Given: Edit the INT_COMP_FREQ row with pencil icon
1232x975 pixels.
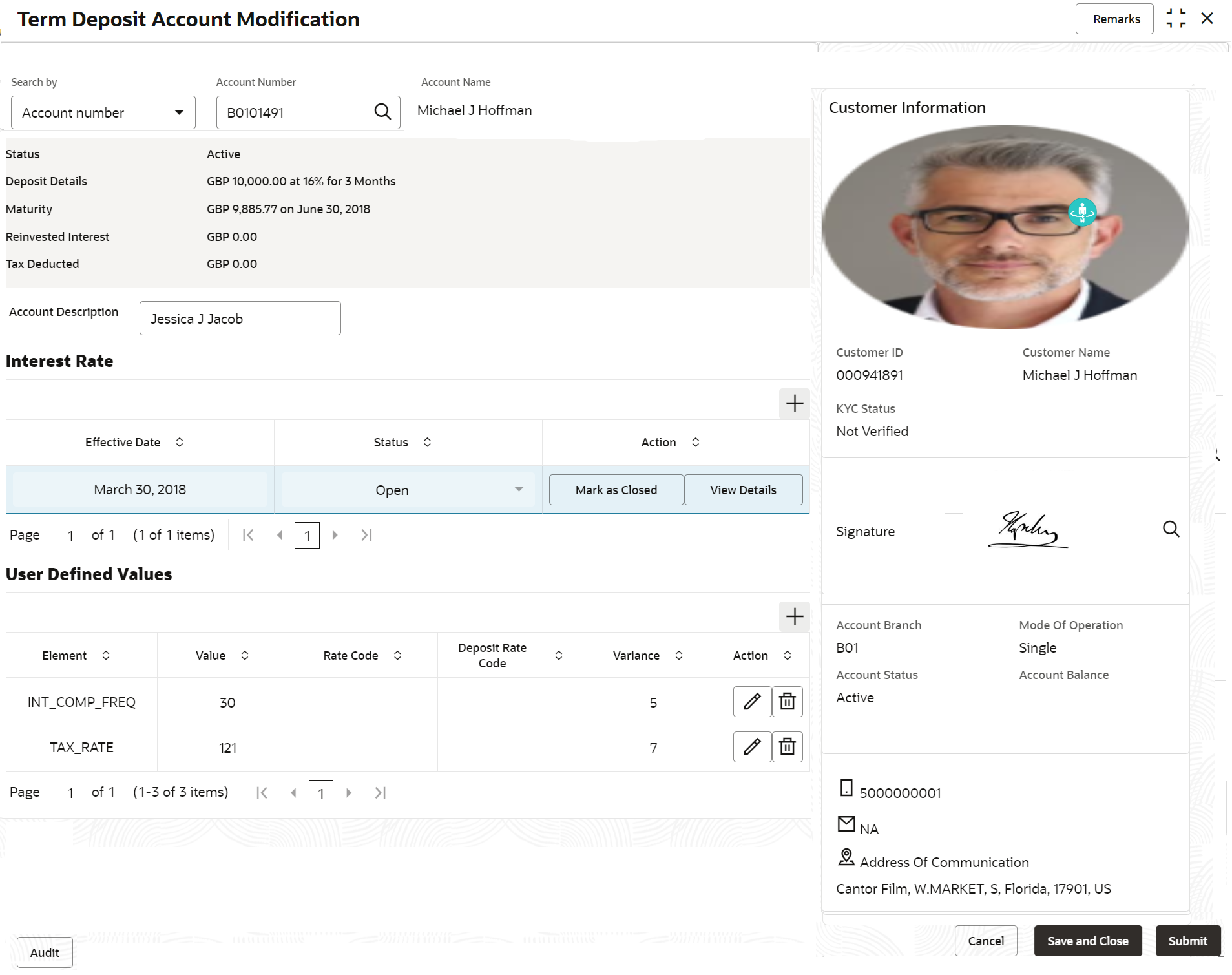Looking at the screenshot, I should tap(752, 702).
